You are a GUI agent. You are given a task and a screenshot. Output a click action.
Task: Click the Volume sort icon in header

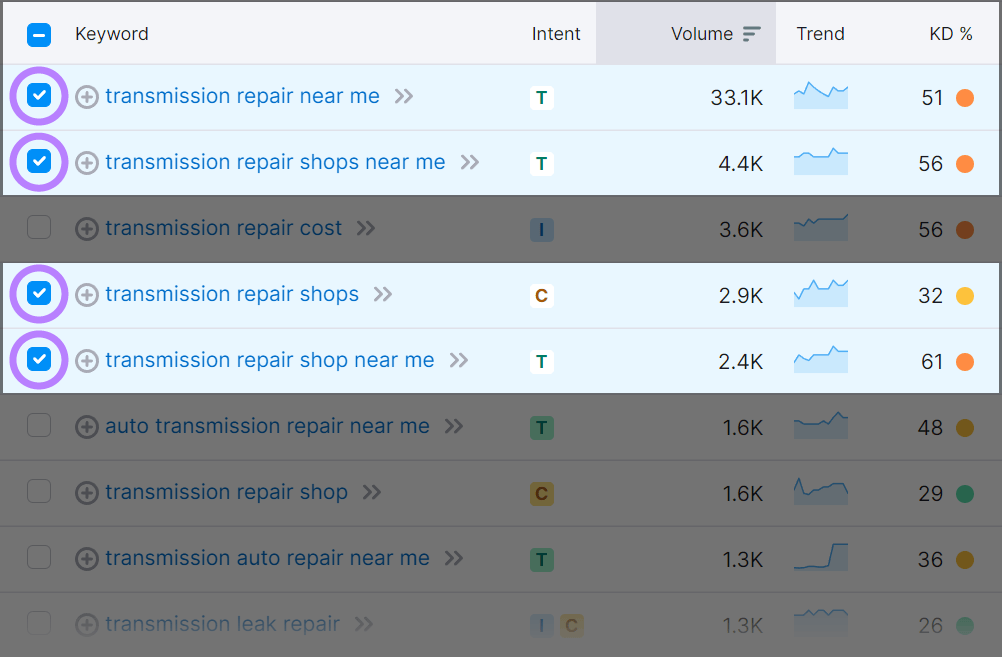(752, 34)
